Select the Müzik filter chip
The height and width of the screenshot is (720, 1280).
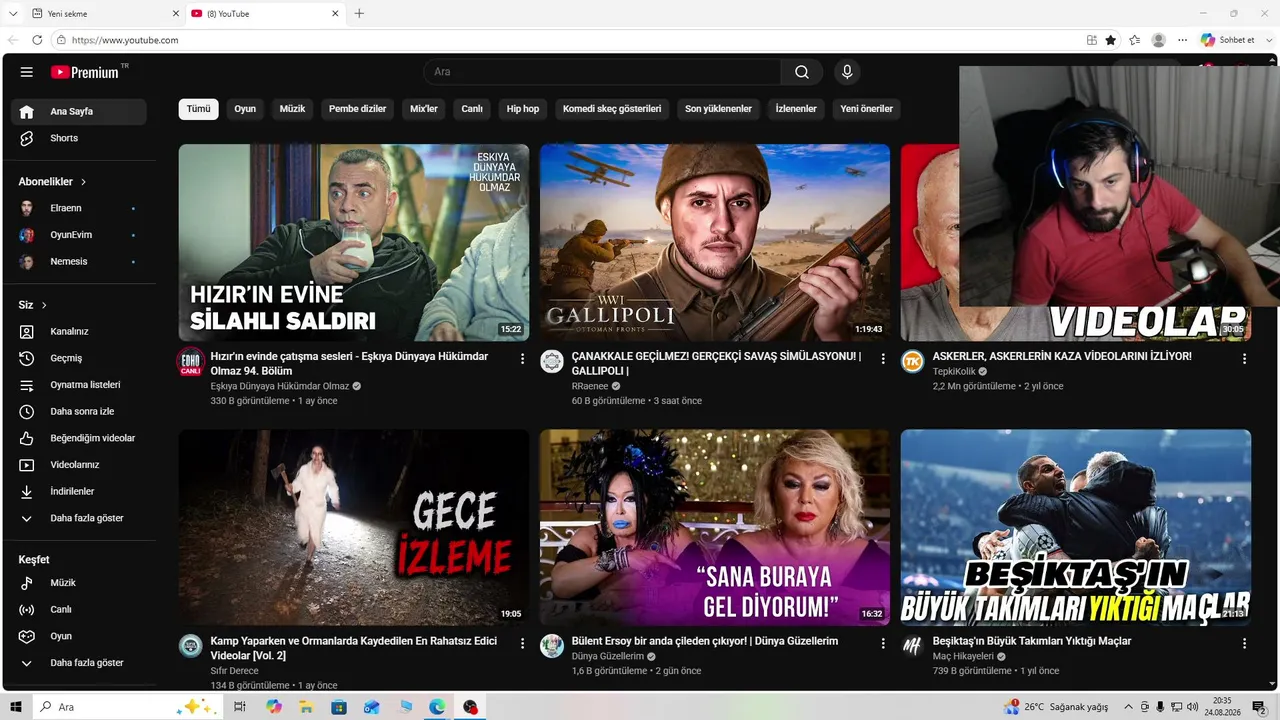292,109
